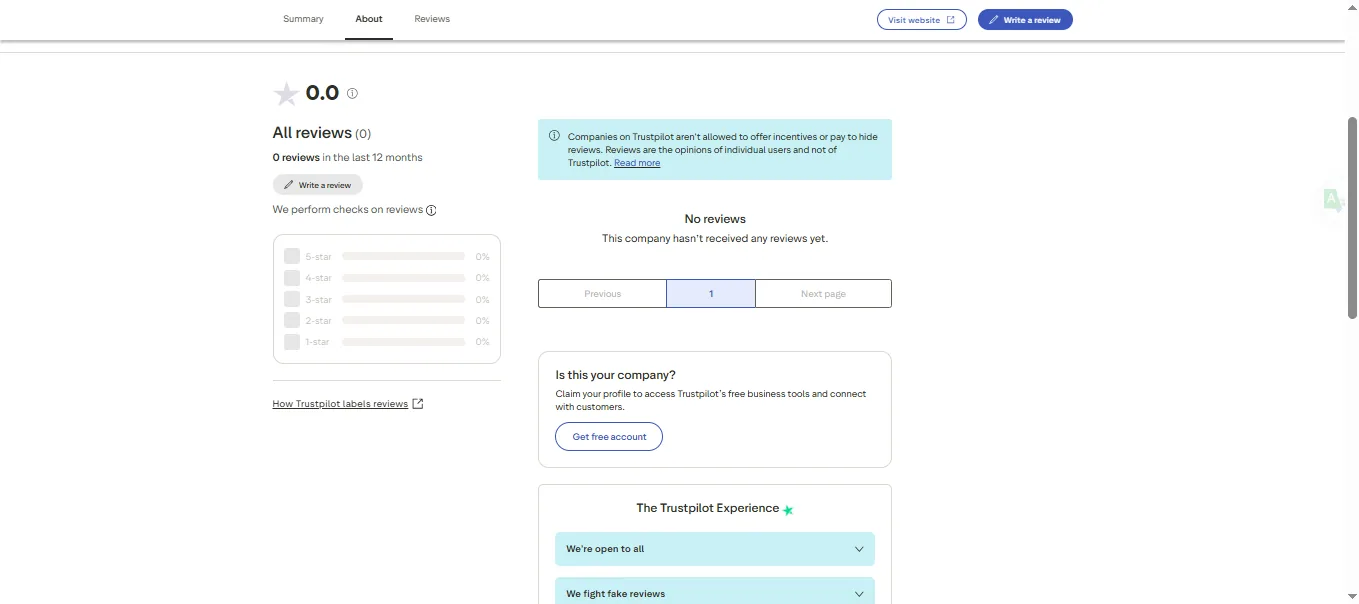Click the Next page pagination button
1359x604 pixels.
pyautogui.click(x=823, y=294)
